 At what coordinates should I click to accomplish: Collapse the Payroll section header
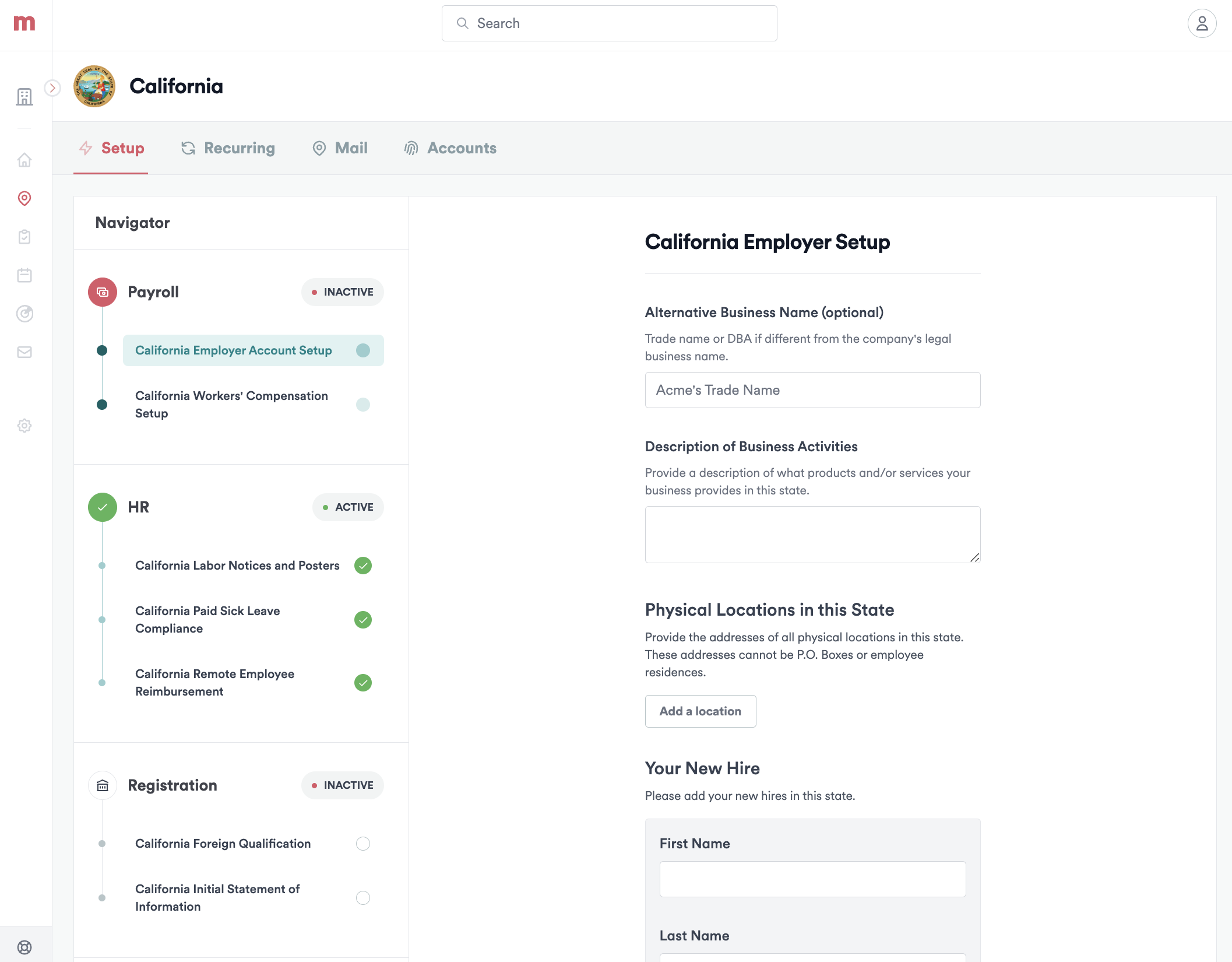(x=153, y=292)
